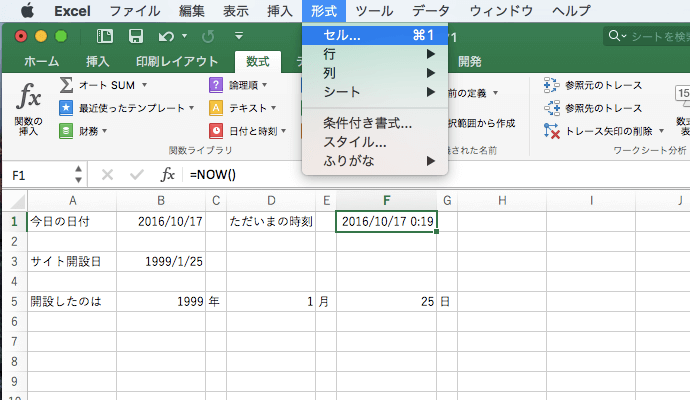Click the AutoSum sigma icon
The image size is (690, 400).
[66, 85]
